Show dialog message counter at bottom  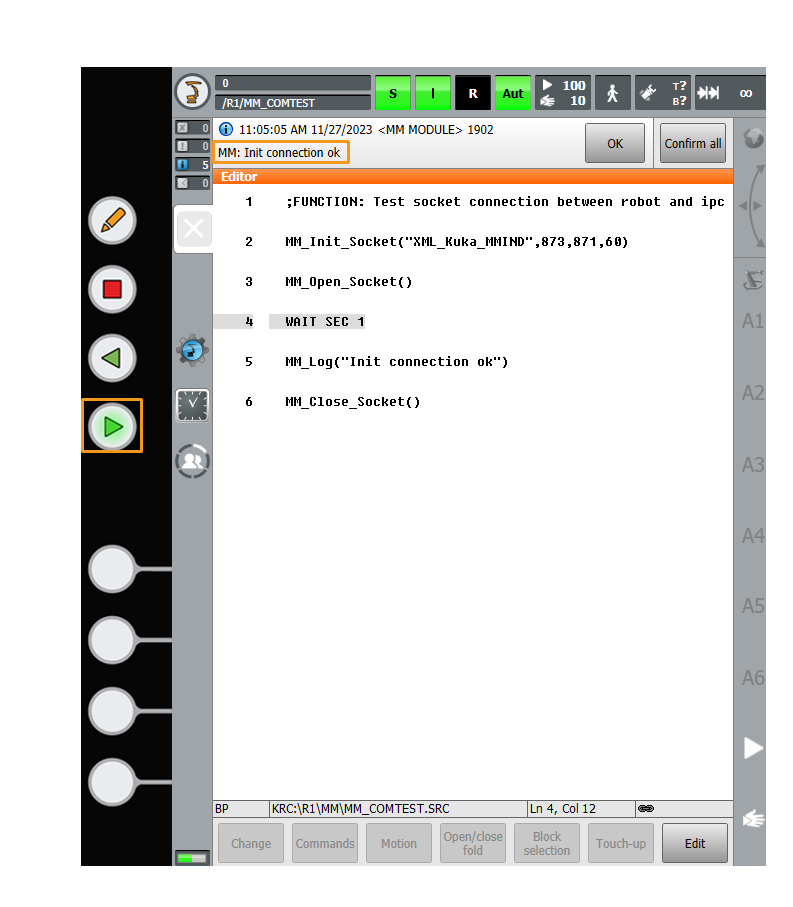(193, 183)
